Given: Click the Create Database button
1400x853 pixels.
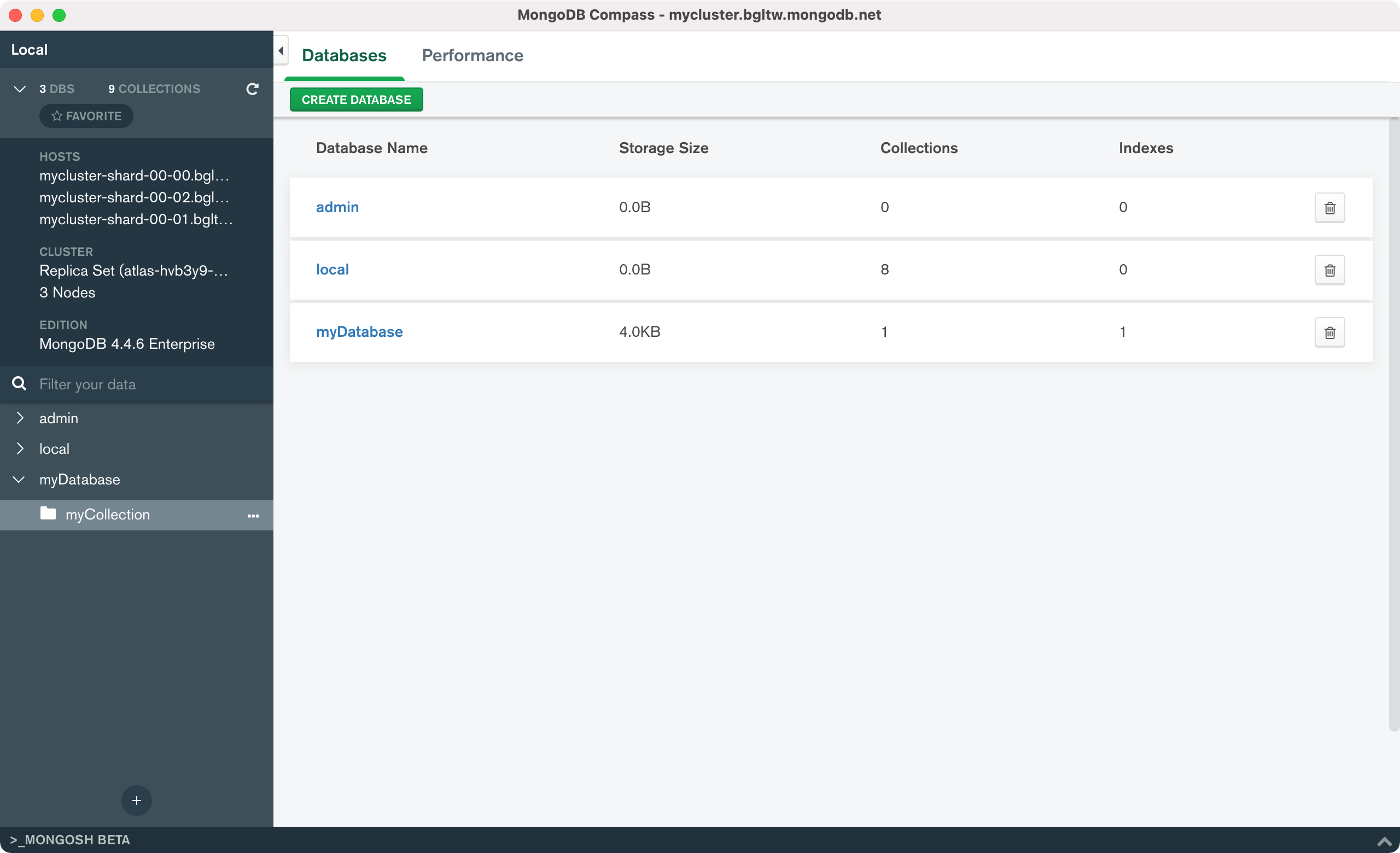Looking at the screenshot, I should point(356,100).
